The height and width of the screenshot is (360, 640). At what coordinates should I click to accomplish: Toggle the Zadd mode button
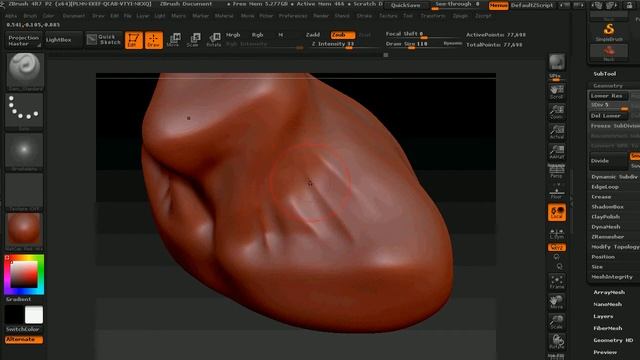[x=313, y=35]
